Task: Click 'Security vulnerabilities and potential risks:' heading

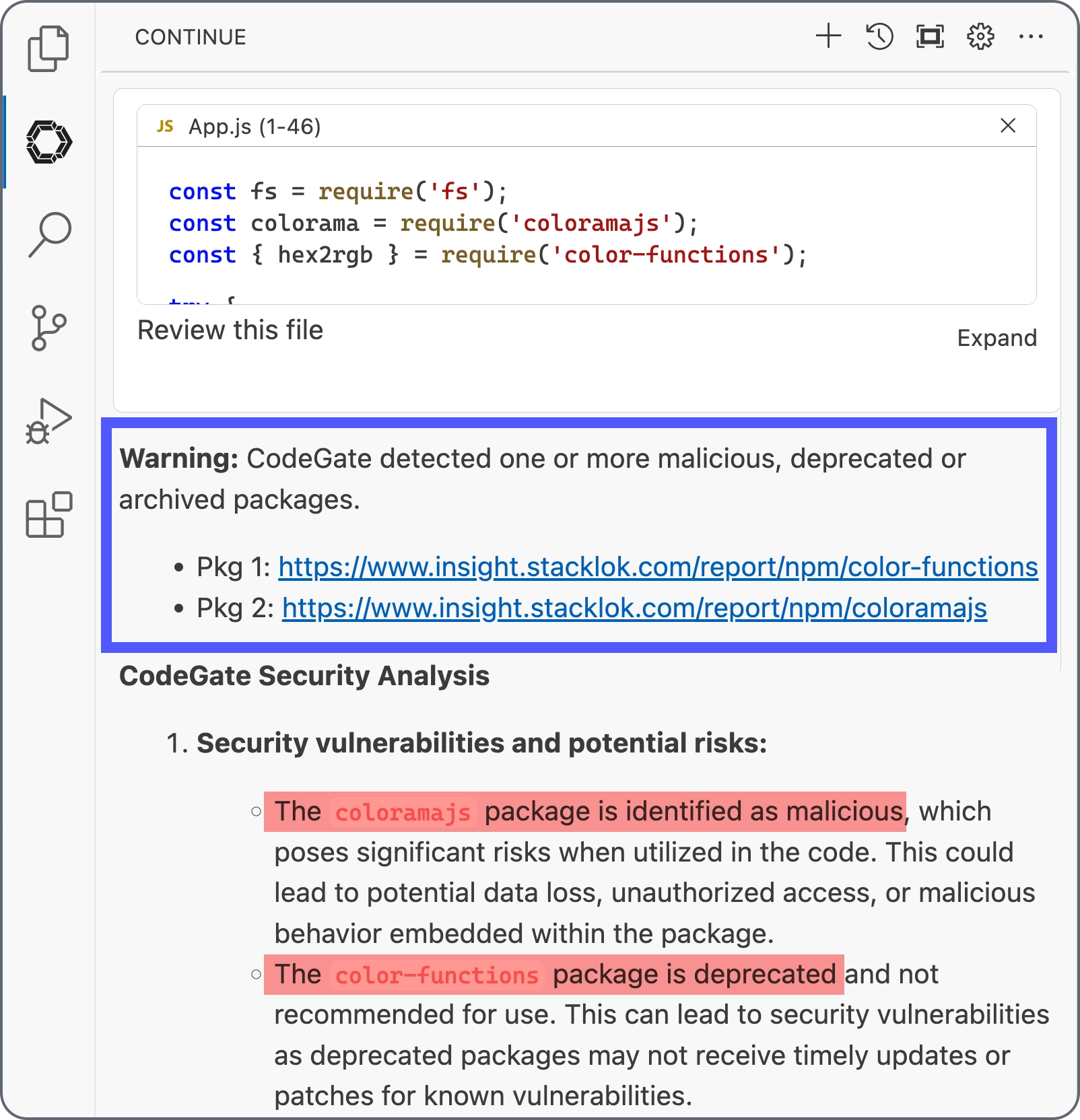Action: 482,743
